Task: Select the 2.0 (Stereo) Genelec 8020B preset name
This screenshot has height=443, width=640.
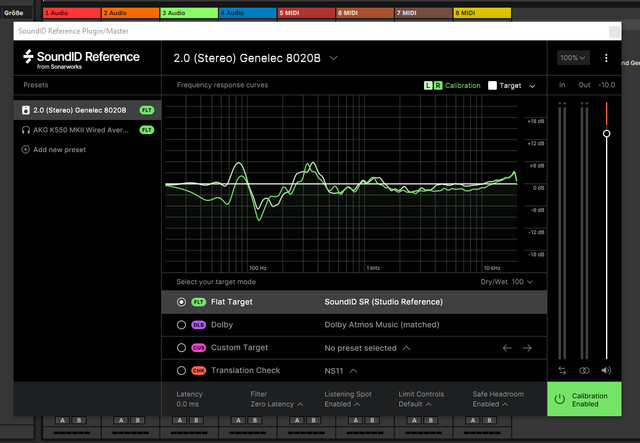Action: [80, 110]
